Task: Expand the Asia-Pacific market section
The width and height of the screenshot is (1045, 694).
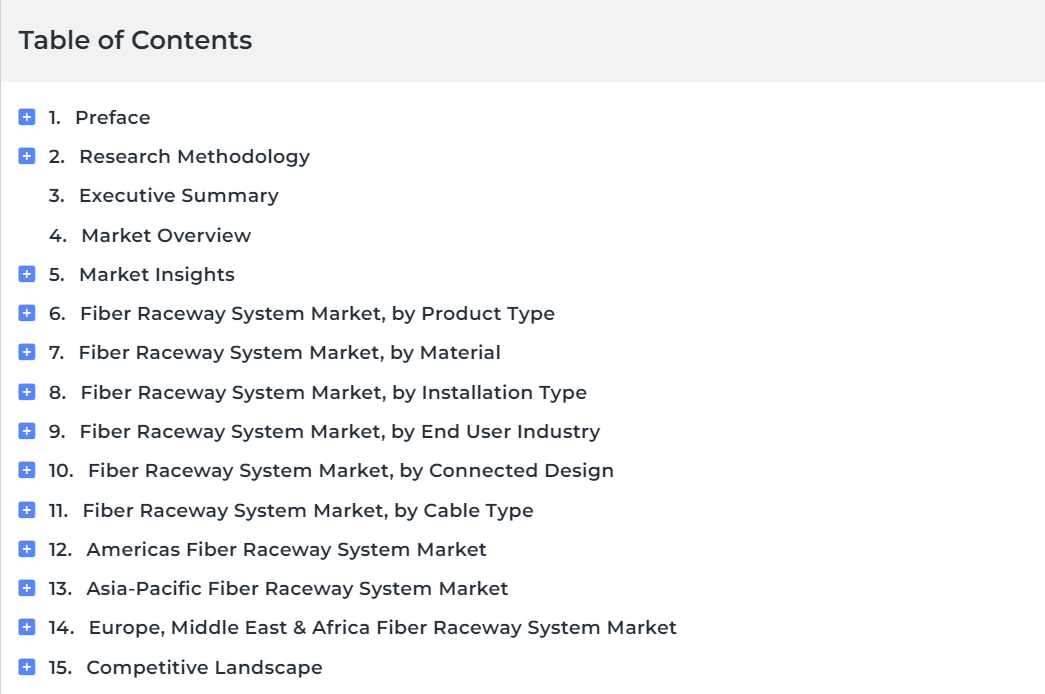Action: coord(27,588)
